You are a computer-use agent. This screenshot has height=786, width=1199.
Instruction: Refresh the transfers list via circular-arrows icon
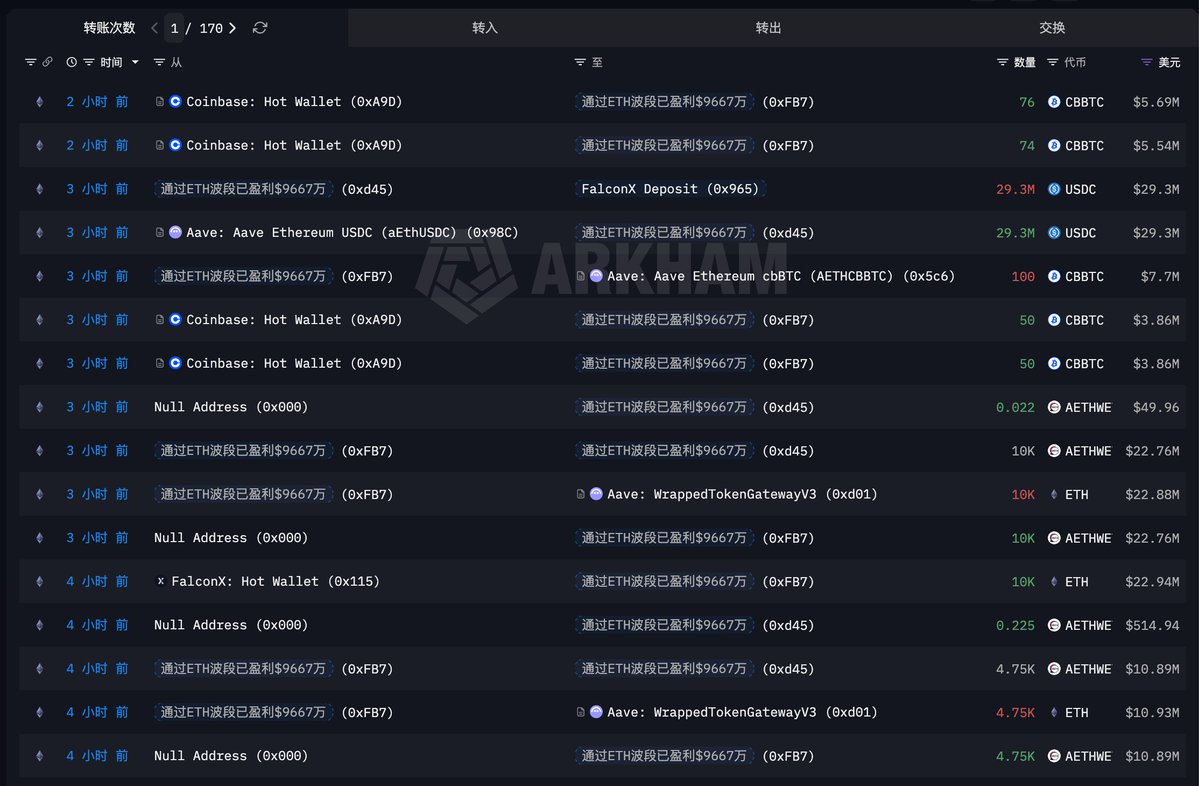pyautogui.click(x=260, y=28)
